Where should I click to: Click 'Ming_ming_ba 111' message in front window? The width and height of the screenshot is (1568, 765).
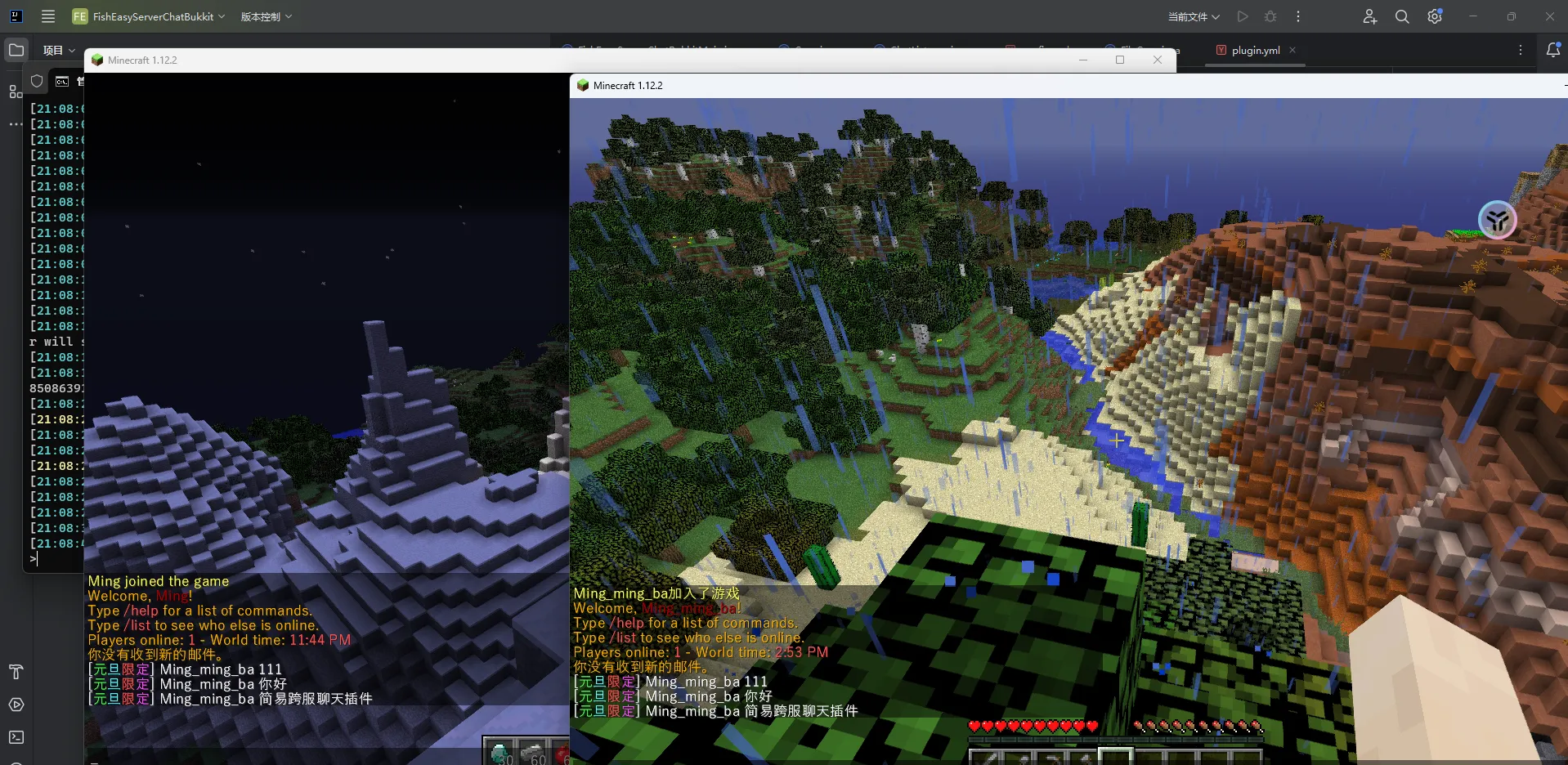click(706, 682)
